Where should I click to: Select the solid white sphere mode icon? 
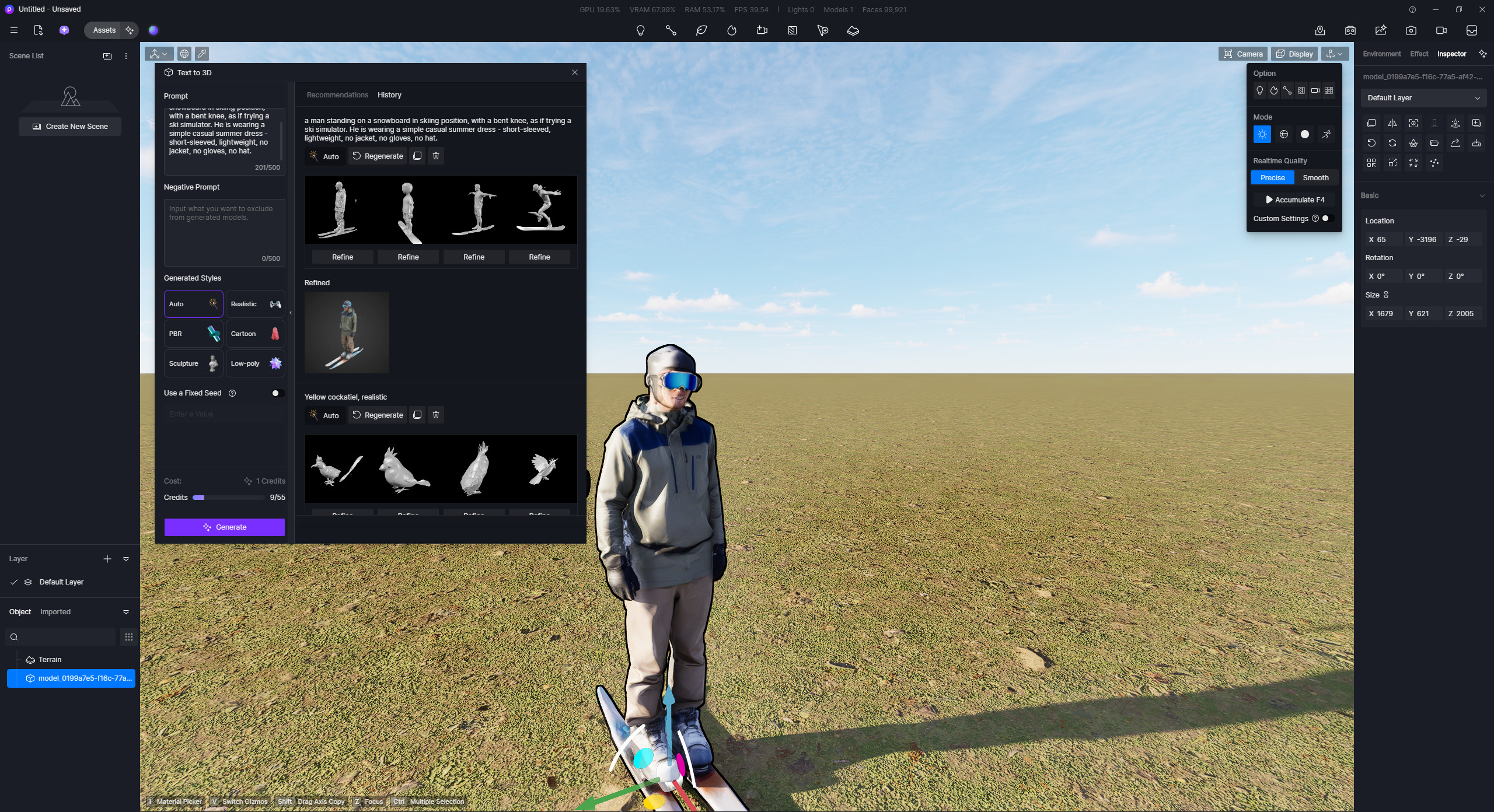(x=1304, y=134)
